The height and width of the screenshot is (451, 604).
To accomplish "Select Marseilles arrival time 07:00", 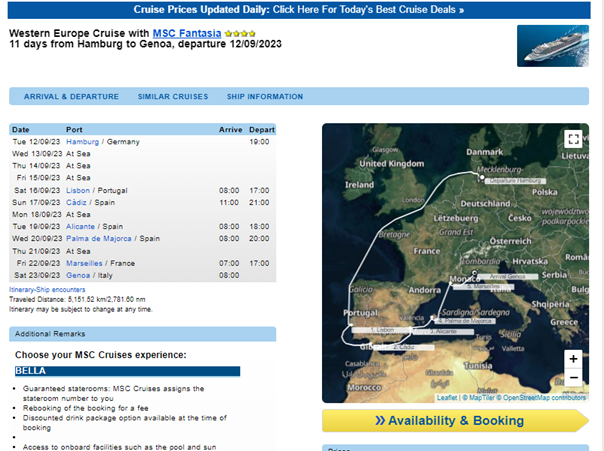I will pos(229,263).
